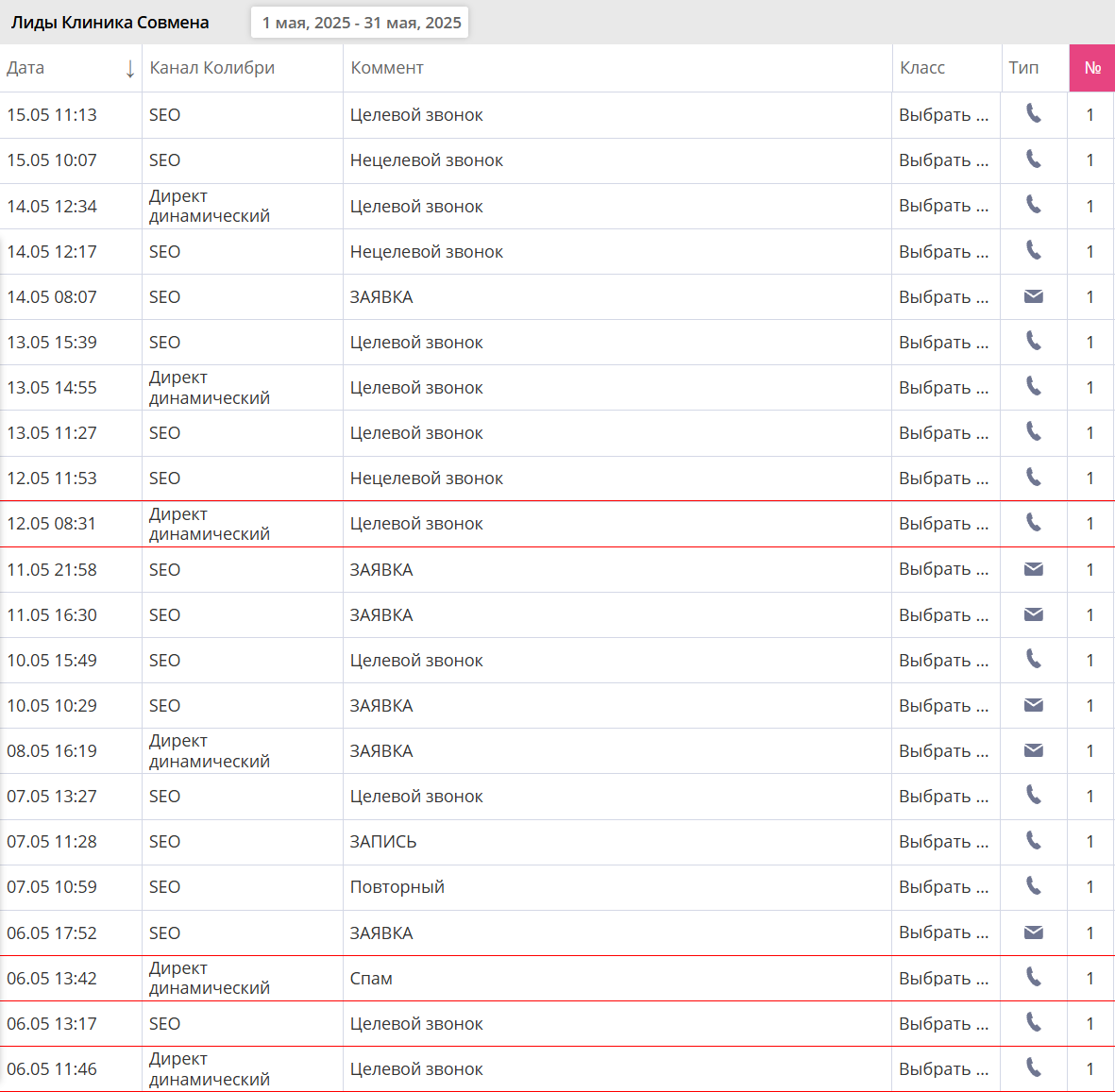Toggle sort arrow in Дата column header
The image size is (1115, 1092).
tap(130, 68)
